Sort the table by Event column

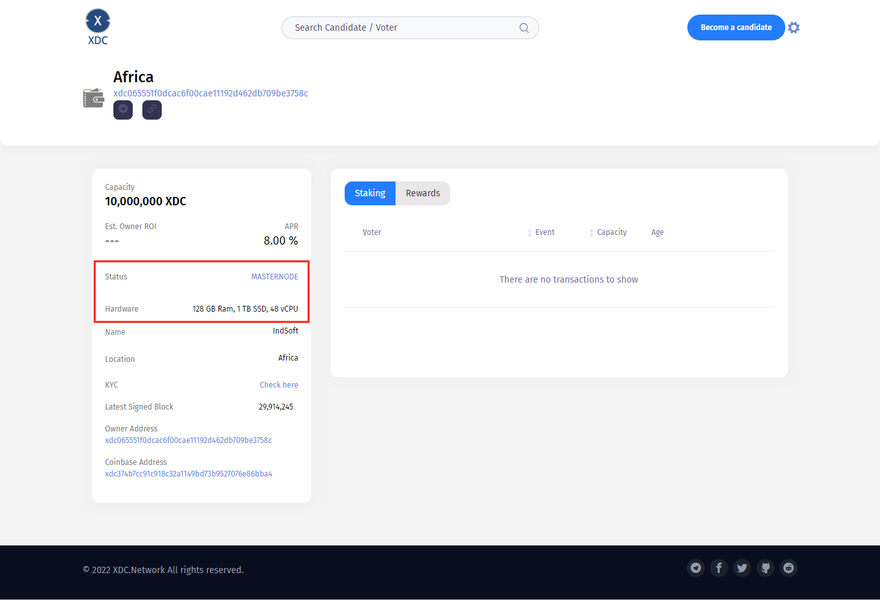tap(544, 232)
